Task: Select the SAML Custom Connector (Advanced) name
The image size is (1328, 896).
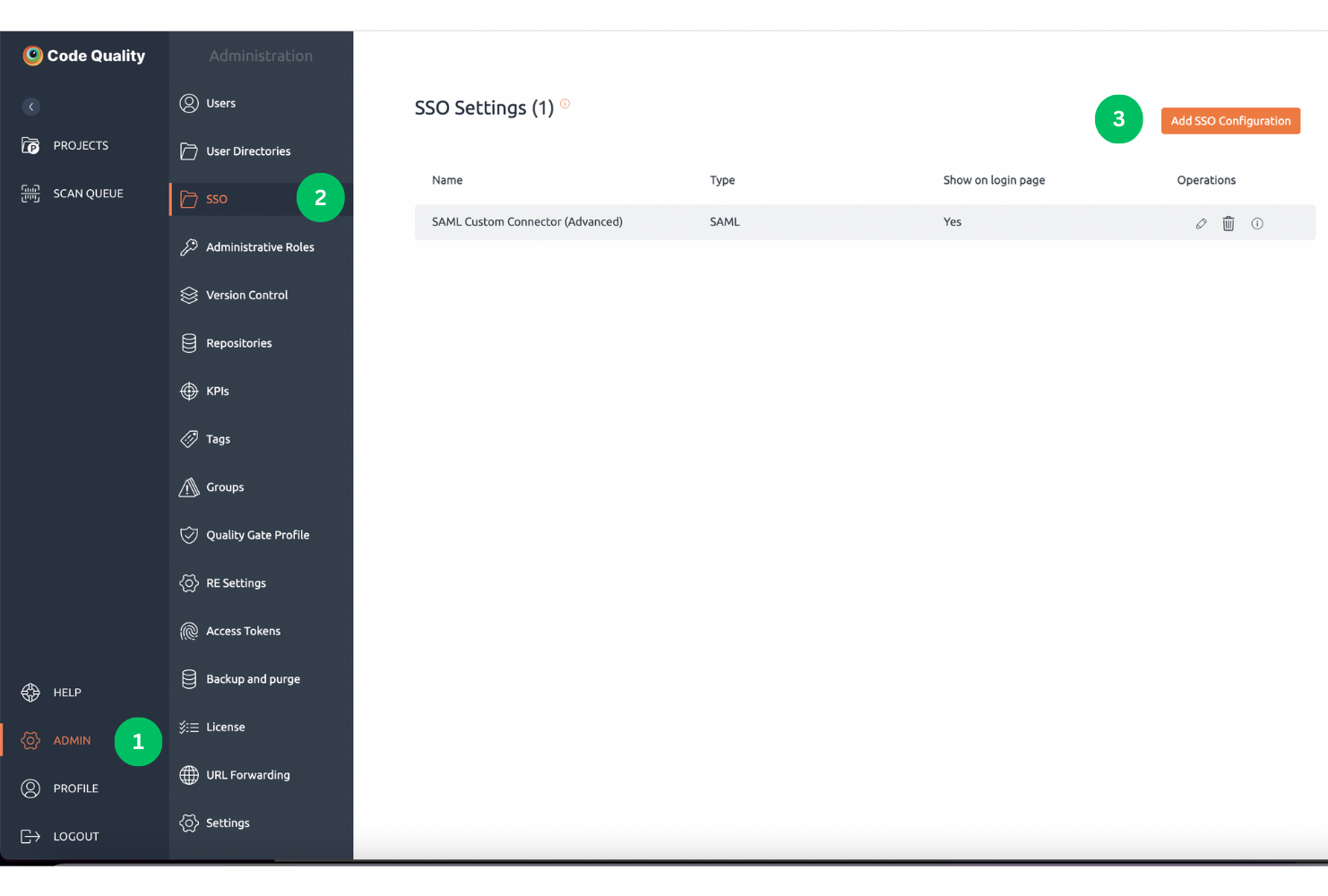Action: tap(527, 221)
